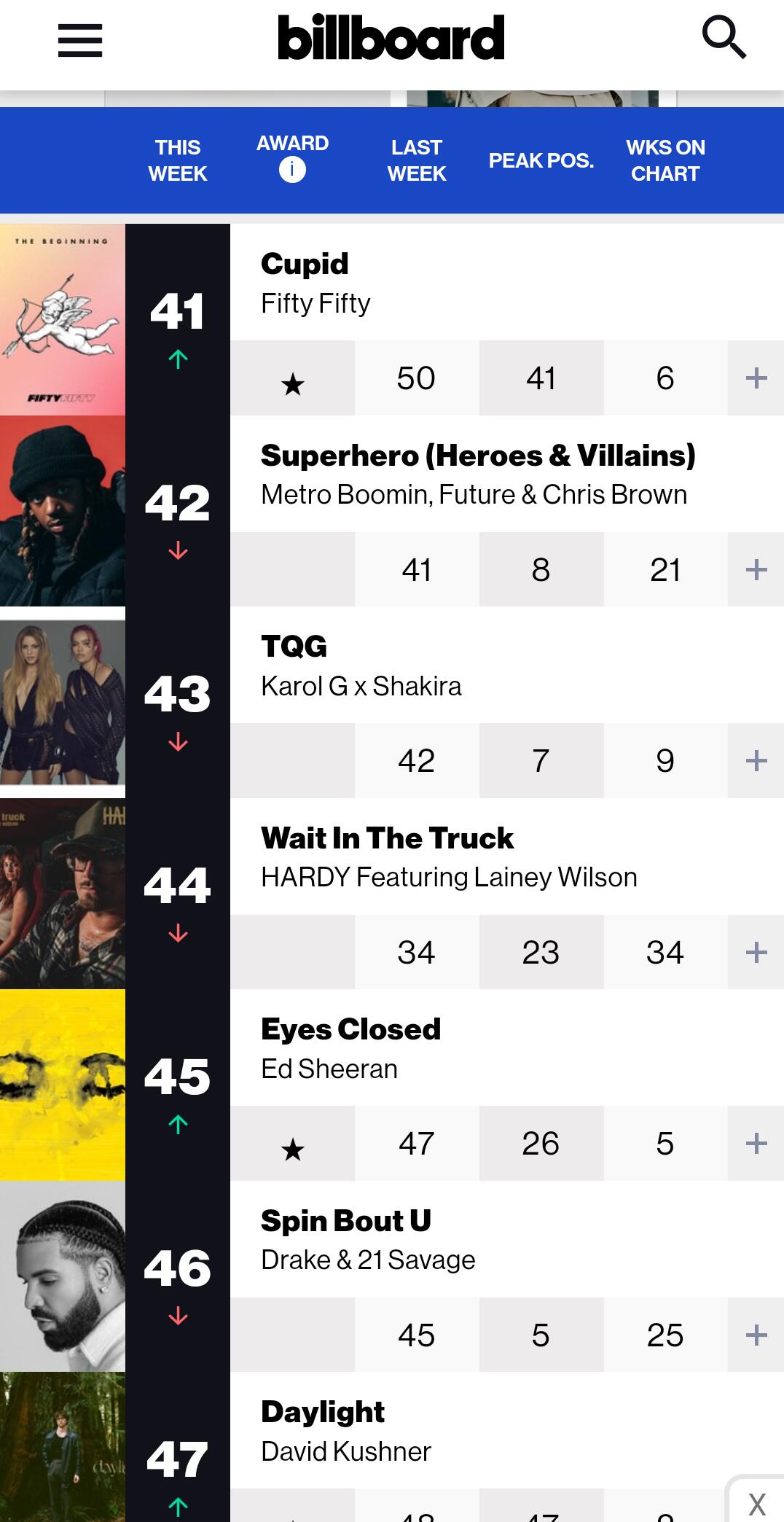Click the red down arrow under 42
The width and height of the screenshot is (784, 1522).
coord(178,550)
